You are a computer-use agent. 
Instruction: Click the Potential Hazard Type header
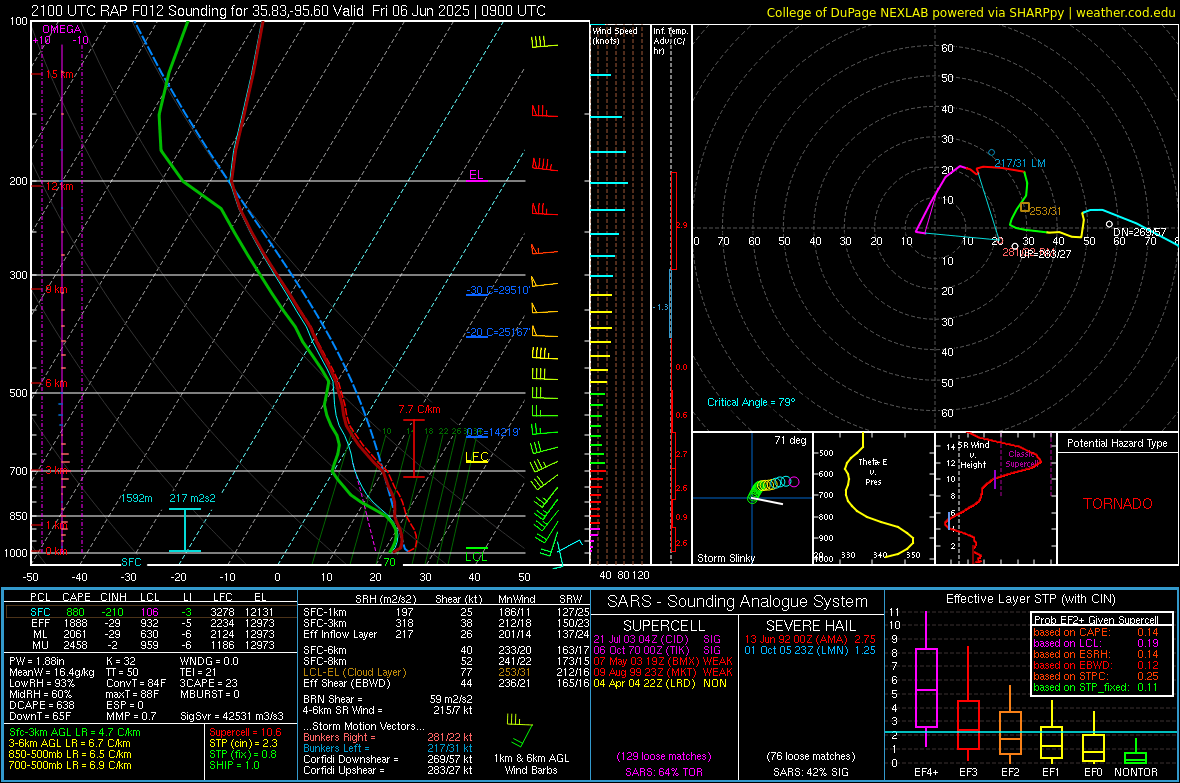[1117, 443]
